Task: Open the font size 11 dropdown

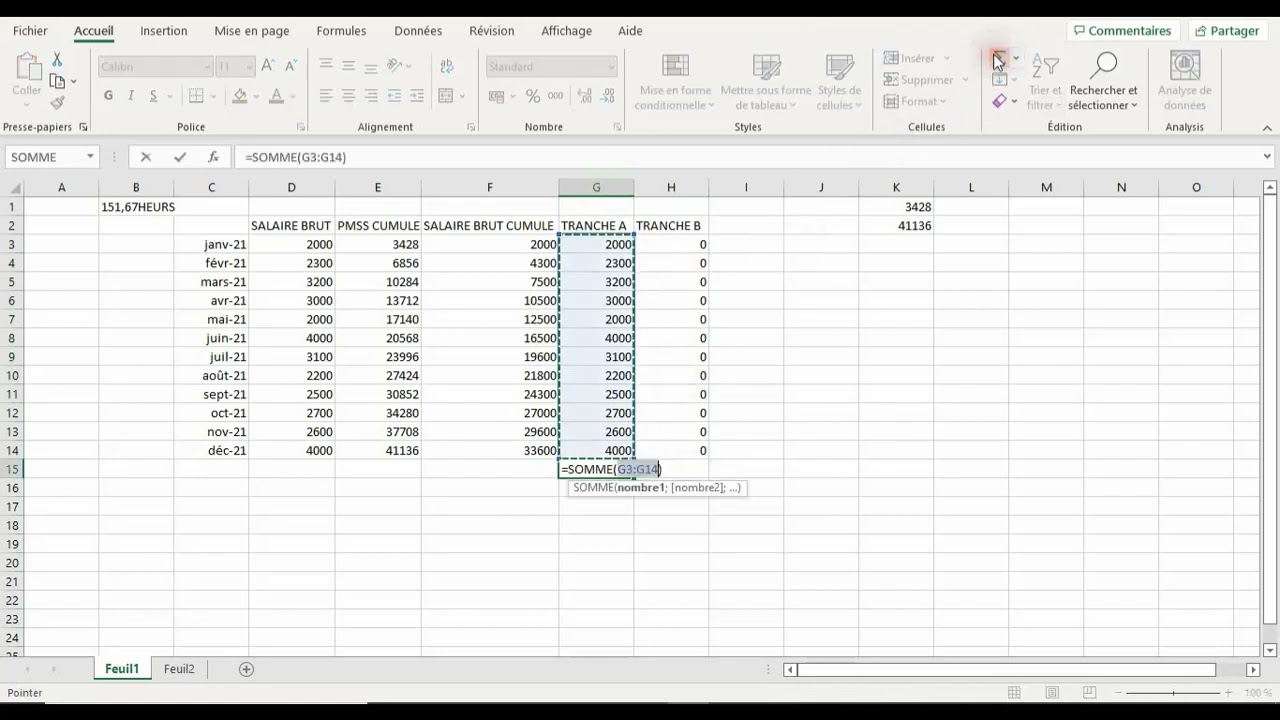Action: click(x=250, y=67)
